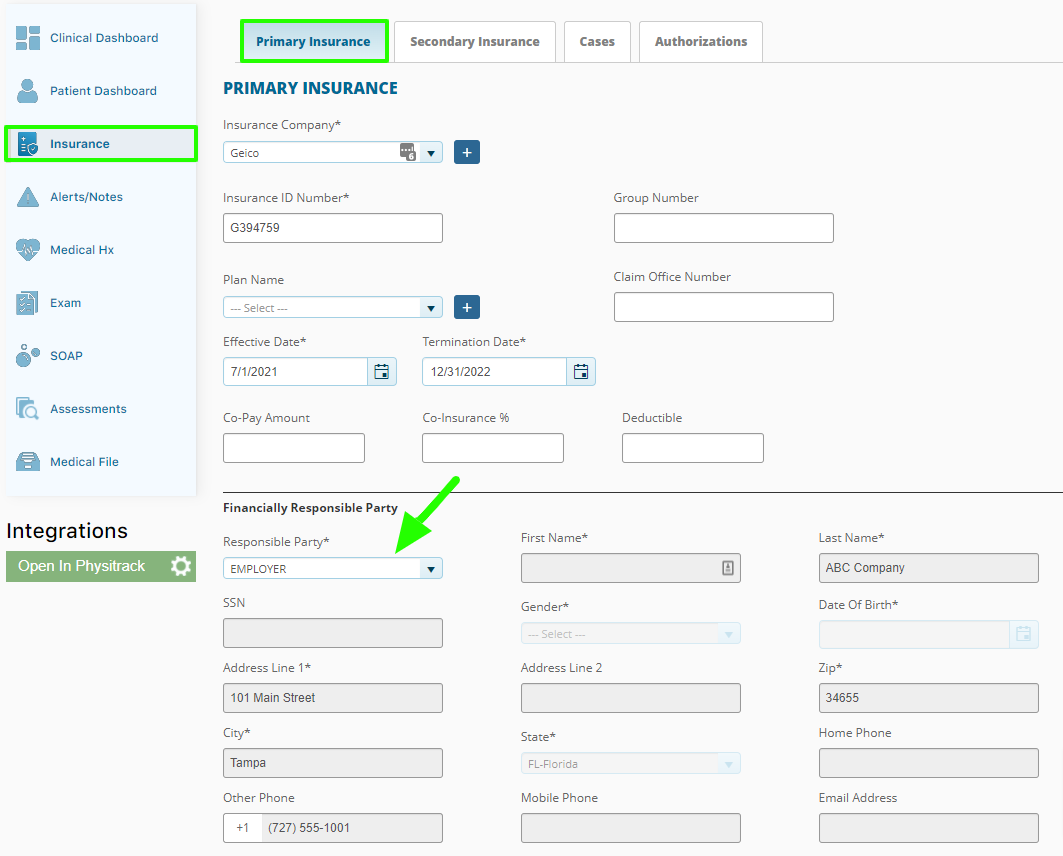Click the Medical Hx heart icon
This screenshot has height=856, width=1063.
(x=28, y=249)
